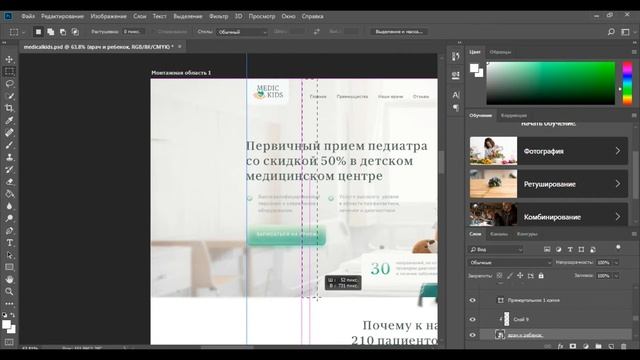Select the Eyedropper tool
Screen dimensions: 640x360
click(x=9, y=120)
